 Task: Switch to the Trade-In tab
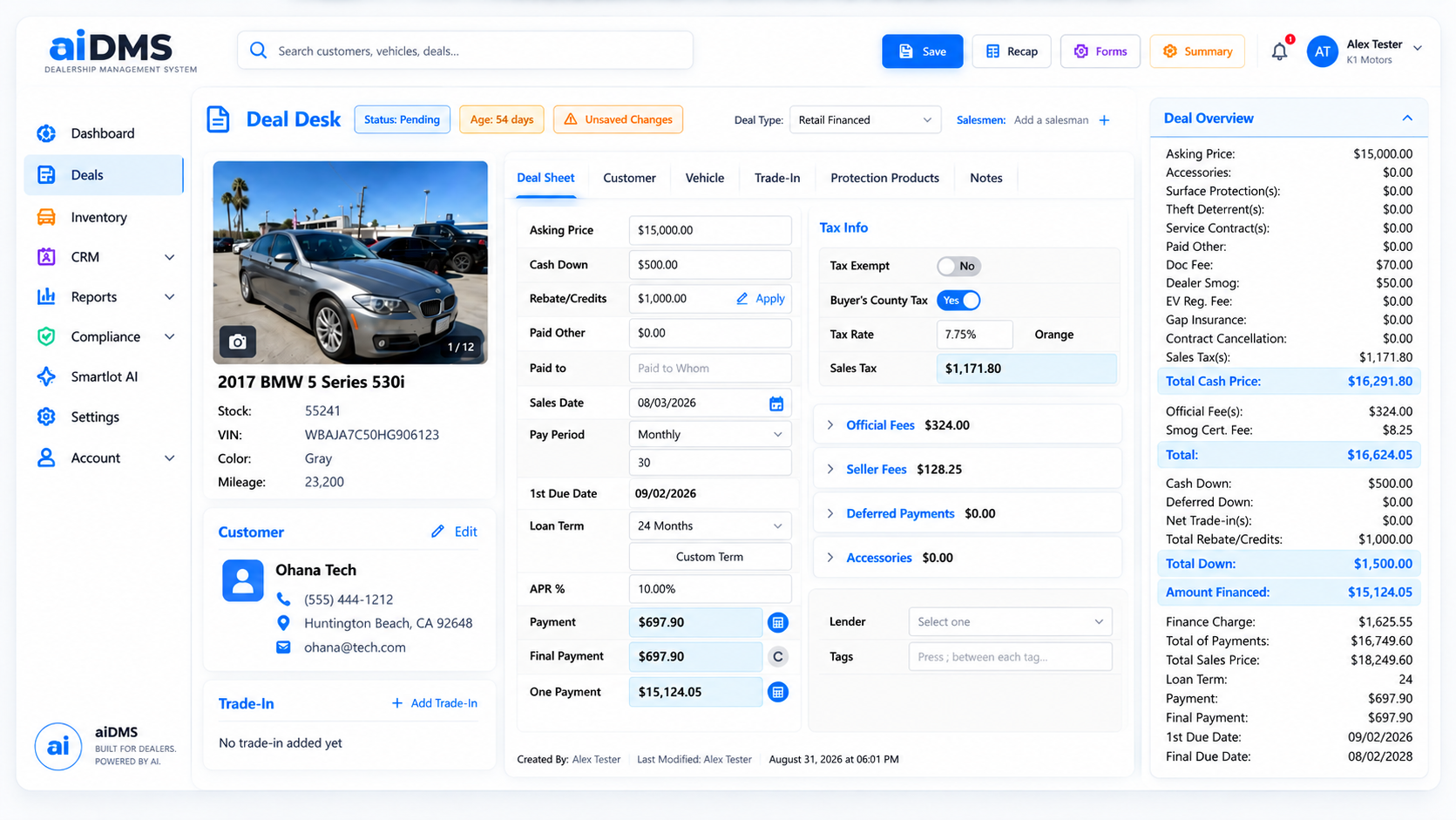click(777, 178)
